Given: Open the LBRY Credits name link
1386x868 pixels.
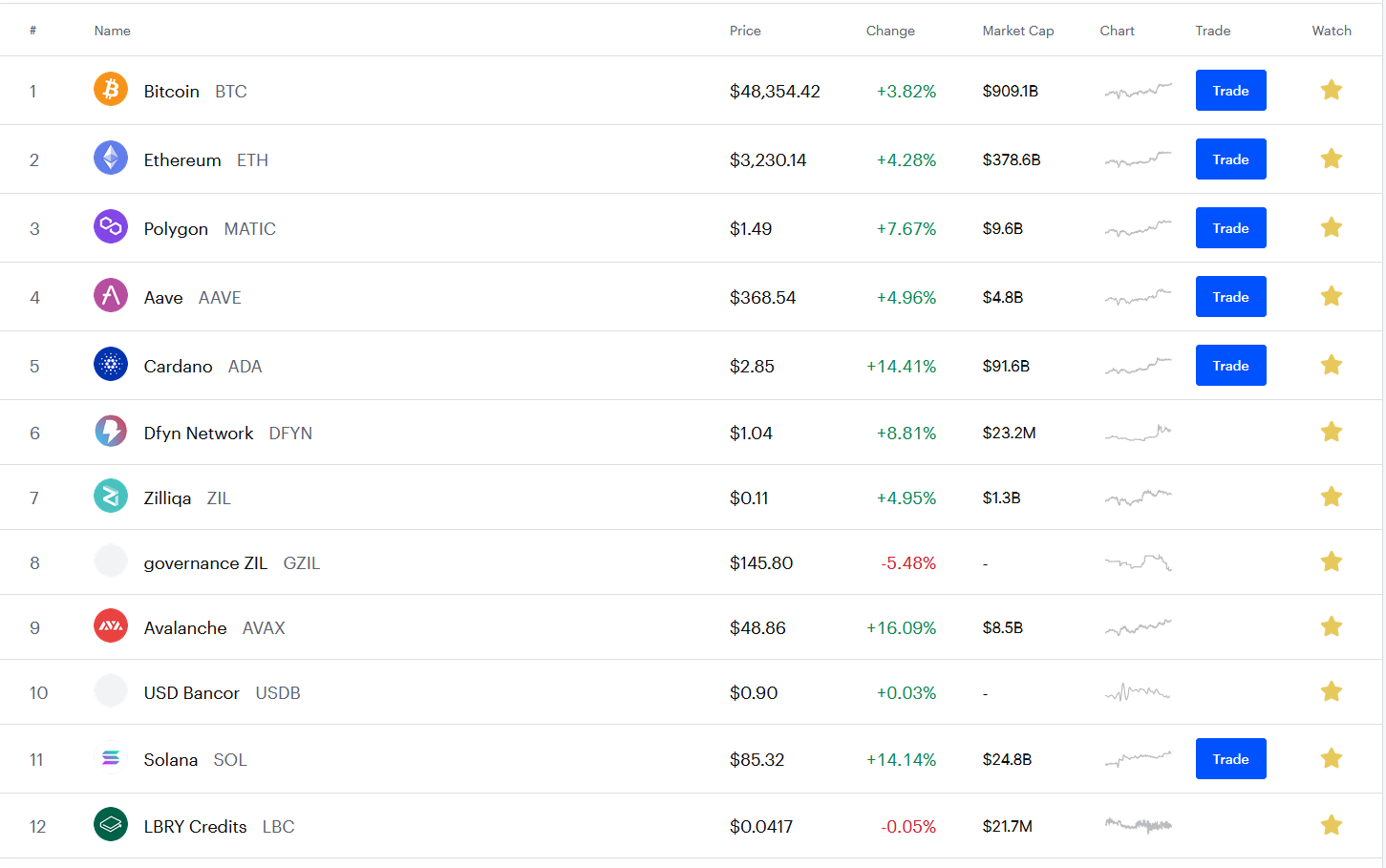Looking at the screenshot, I should [x=195, y=827].
